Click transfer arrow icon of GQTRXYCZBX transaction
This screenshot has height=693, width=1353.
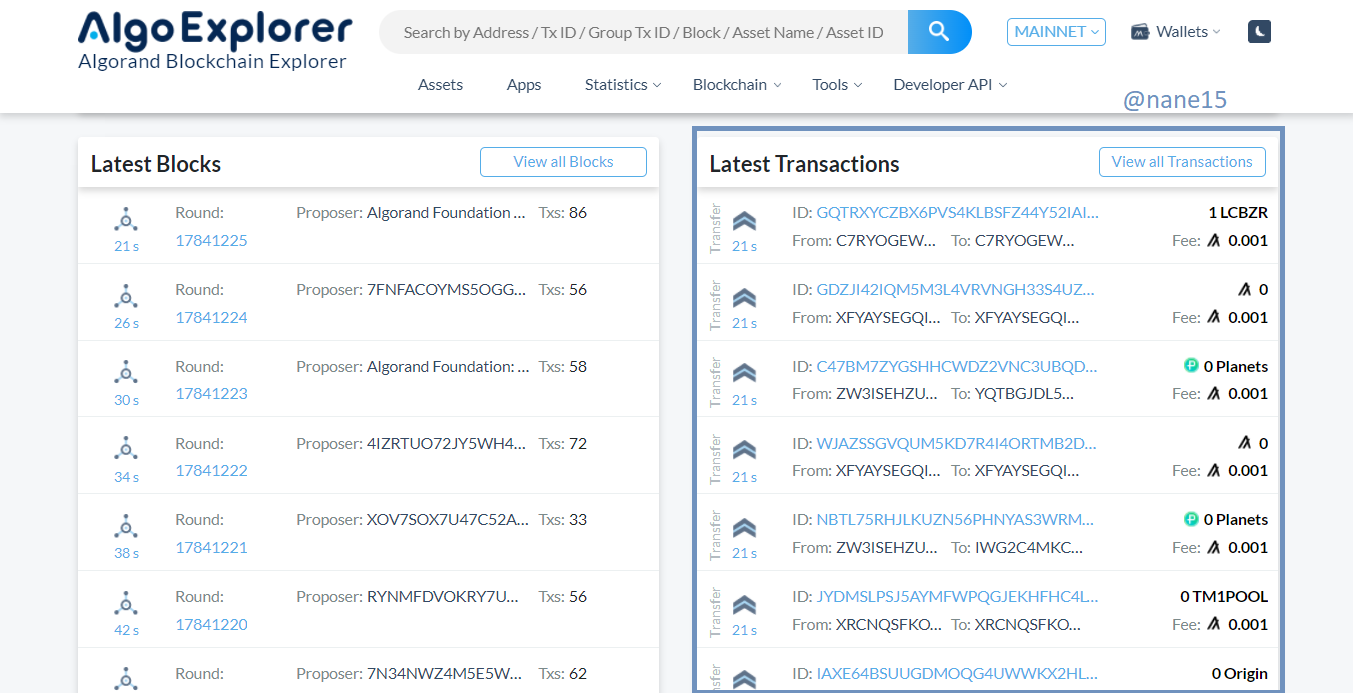(744, 221)
